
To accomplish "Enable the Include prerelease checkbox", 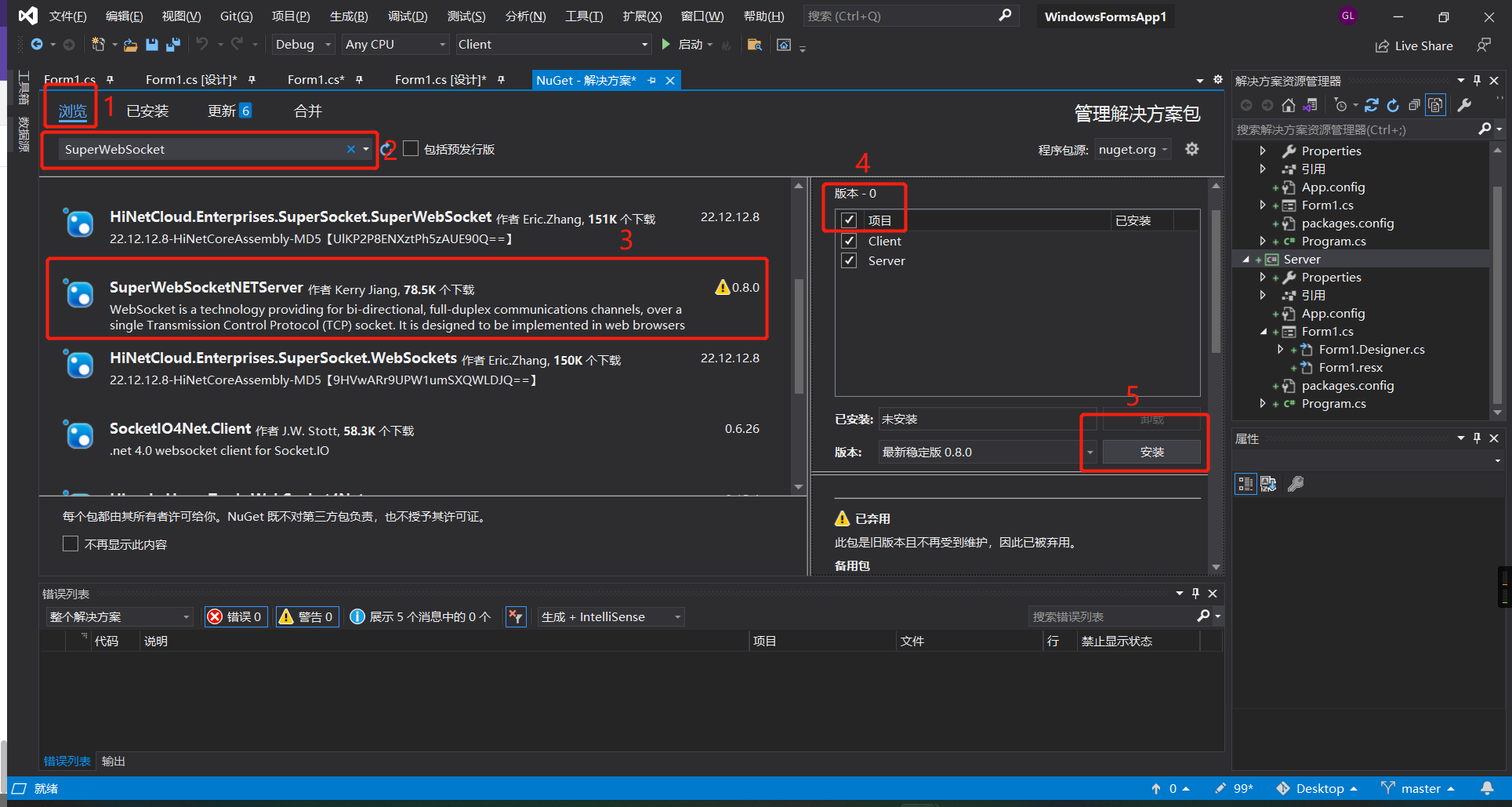I will pos(411,148).
